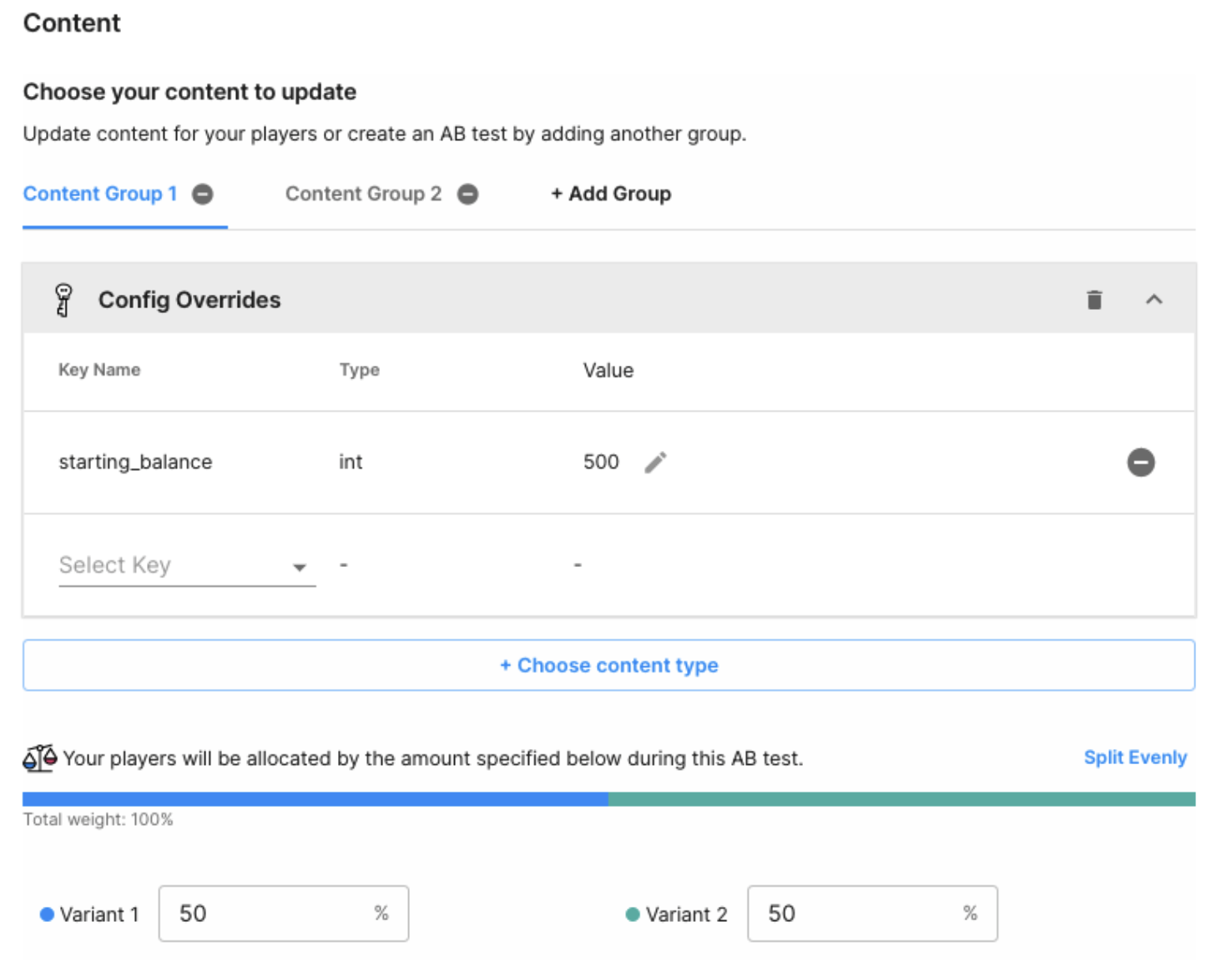Add a new content group
Image resolution: width=1232 pixels, height=972 pixels.
pyautogui.click(x=611, y=195)
